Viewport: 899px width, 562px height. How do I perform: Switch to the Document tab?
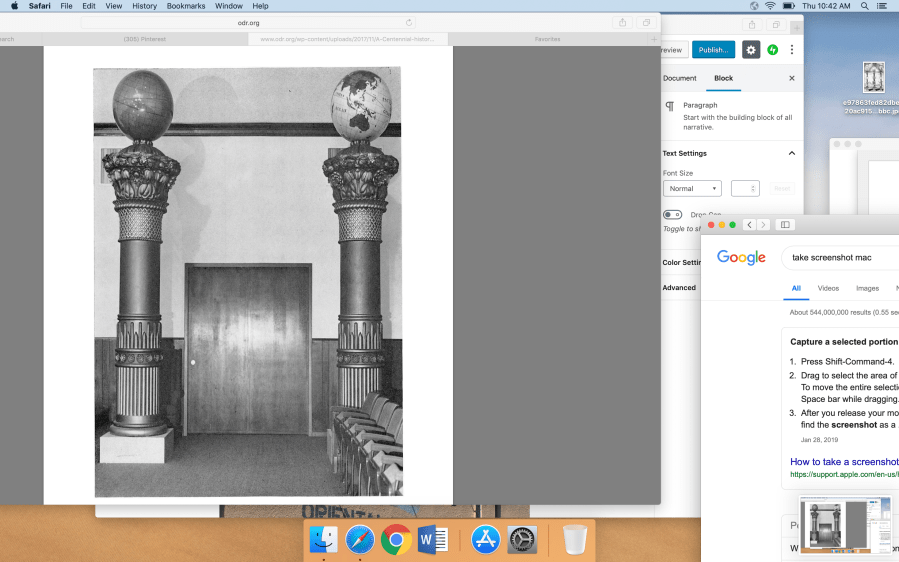coord(679,78)
